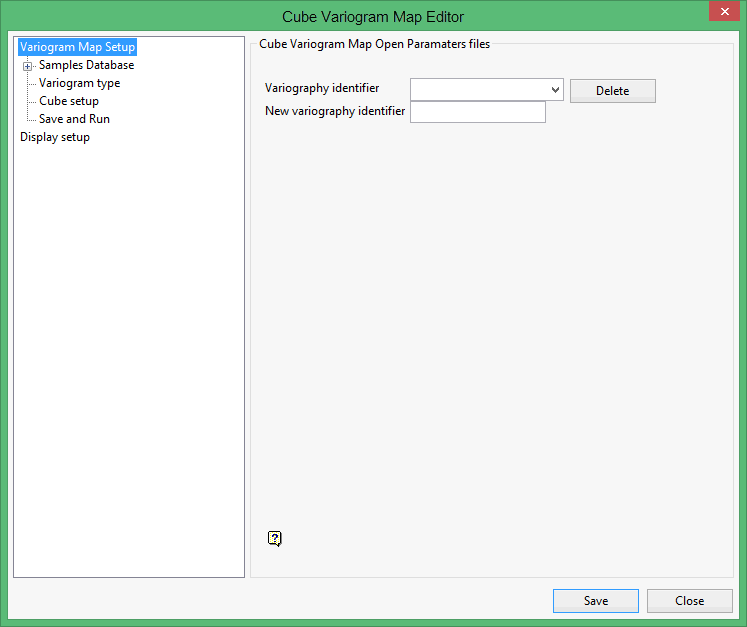Go to the Cube setup section
The image size is (747, 627).
click(69, 101)
